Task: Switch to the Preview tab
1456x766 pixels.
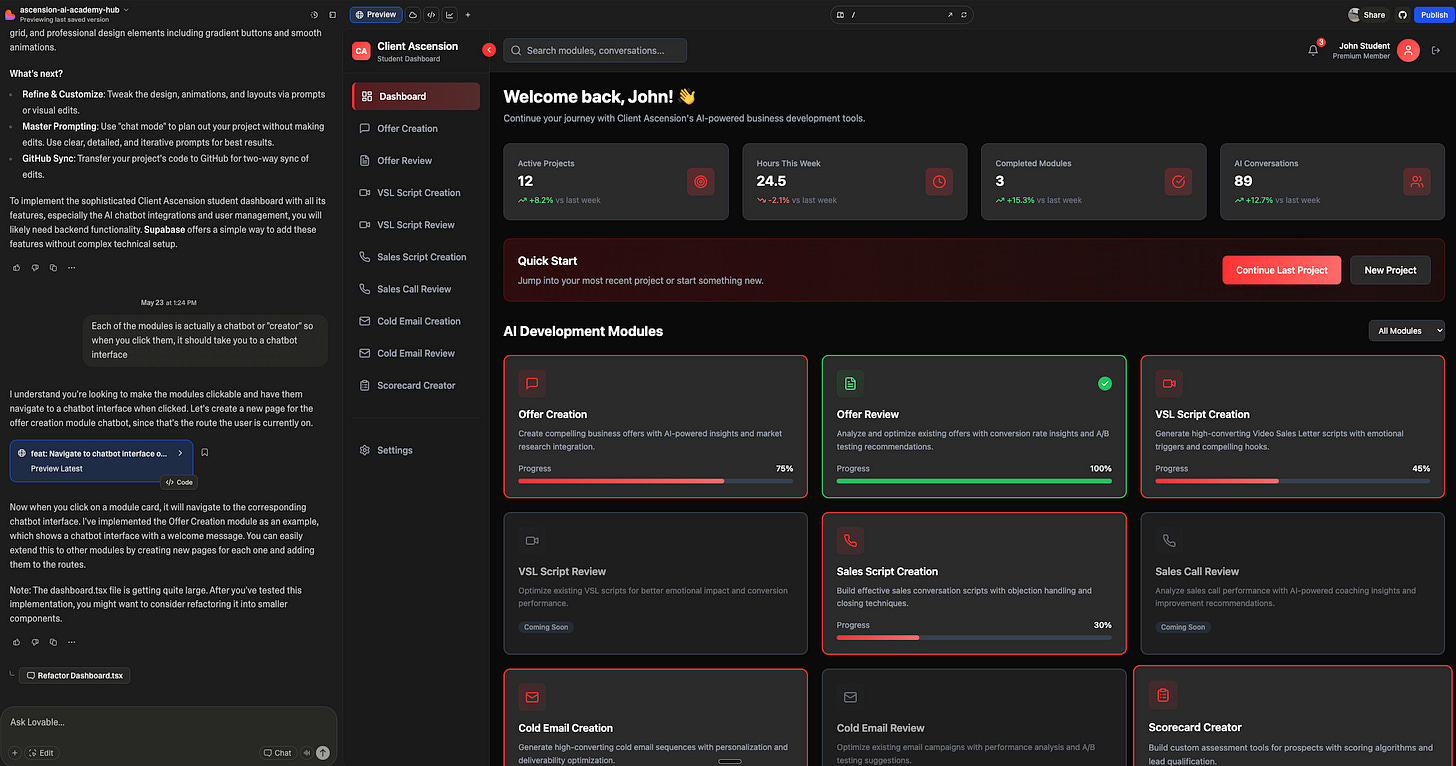Action: (376, 15)
